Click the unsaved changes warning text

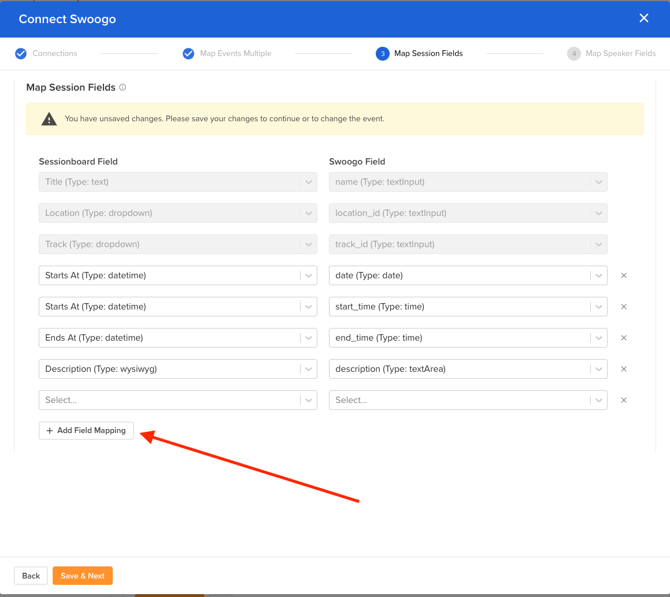[224, 119]
